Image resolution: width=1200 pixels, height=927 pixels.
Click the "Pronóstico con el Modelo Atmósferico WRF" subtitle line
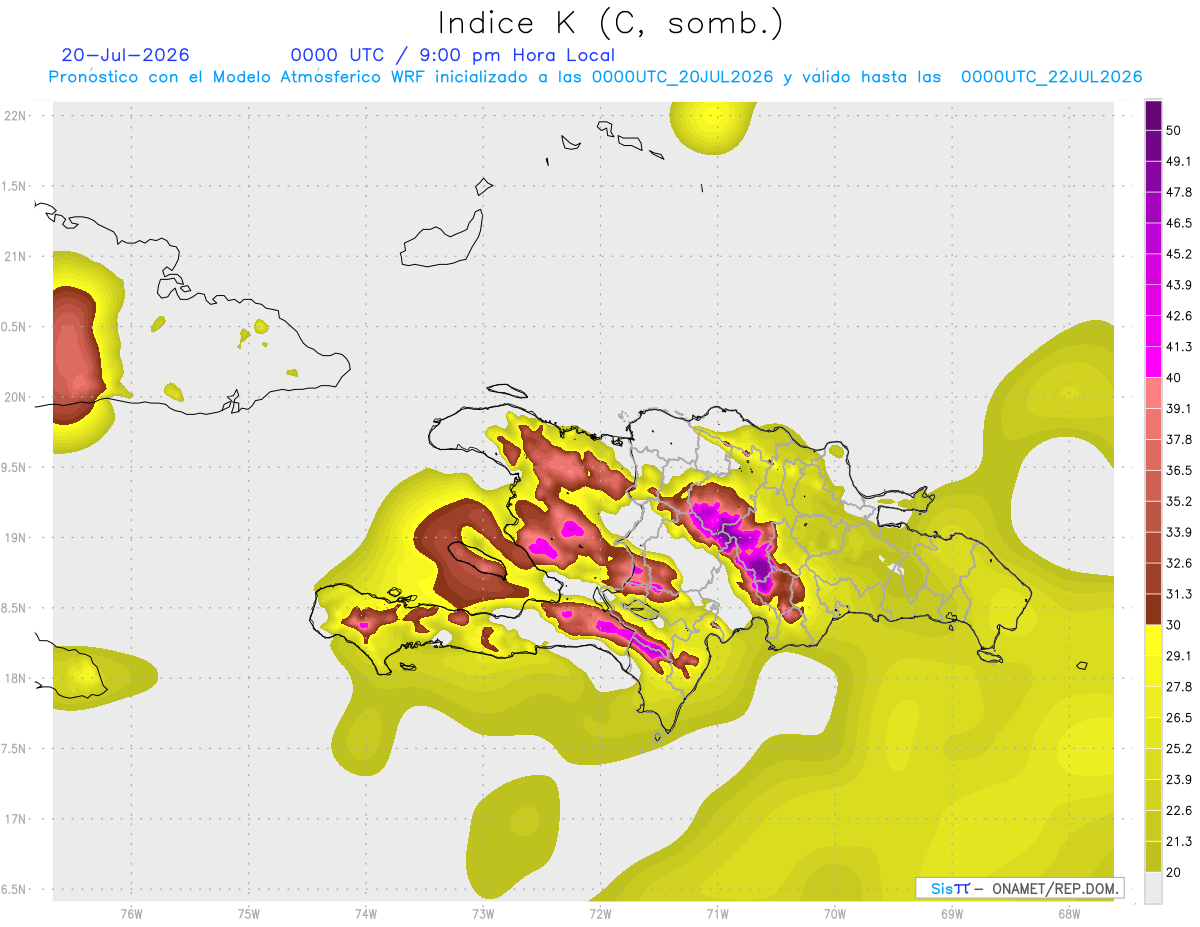click(595, 77)
